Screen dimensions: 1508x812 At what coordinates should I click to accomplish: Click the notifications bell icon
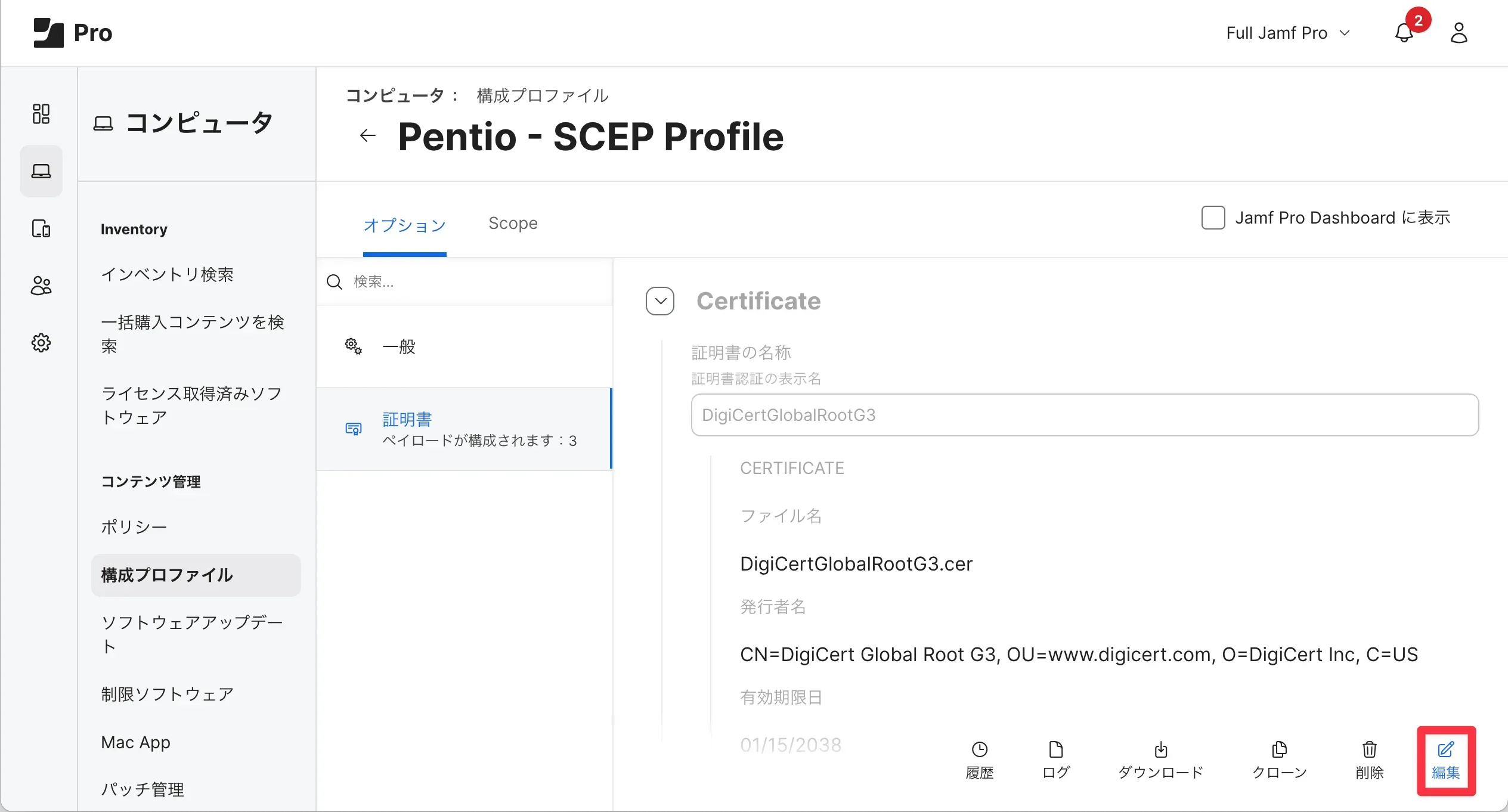(1404, 33)
